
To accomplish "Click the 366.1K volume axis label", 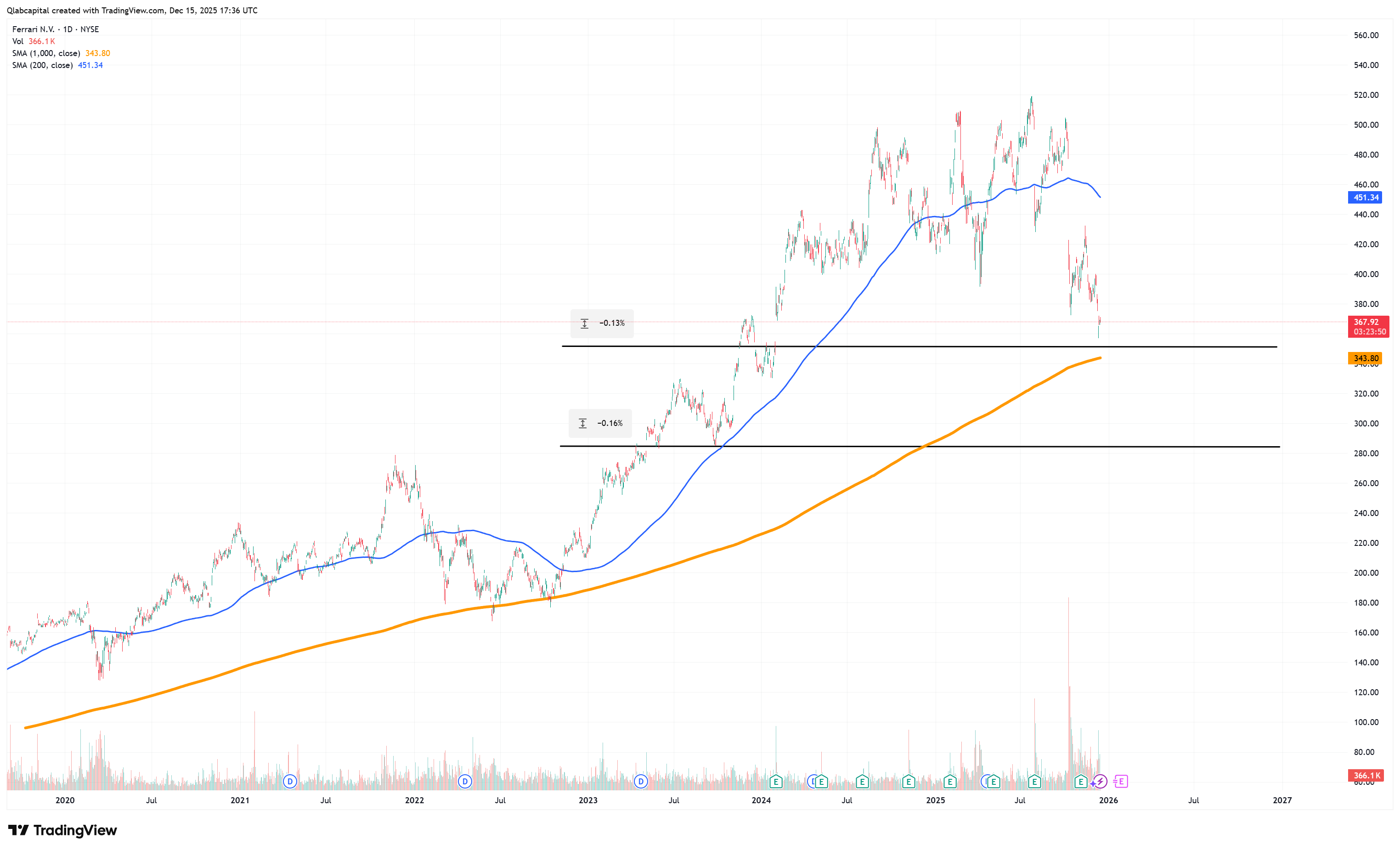I will point(1366,776).
